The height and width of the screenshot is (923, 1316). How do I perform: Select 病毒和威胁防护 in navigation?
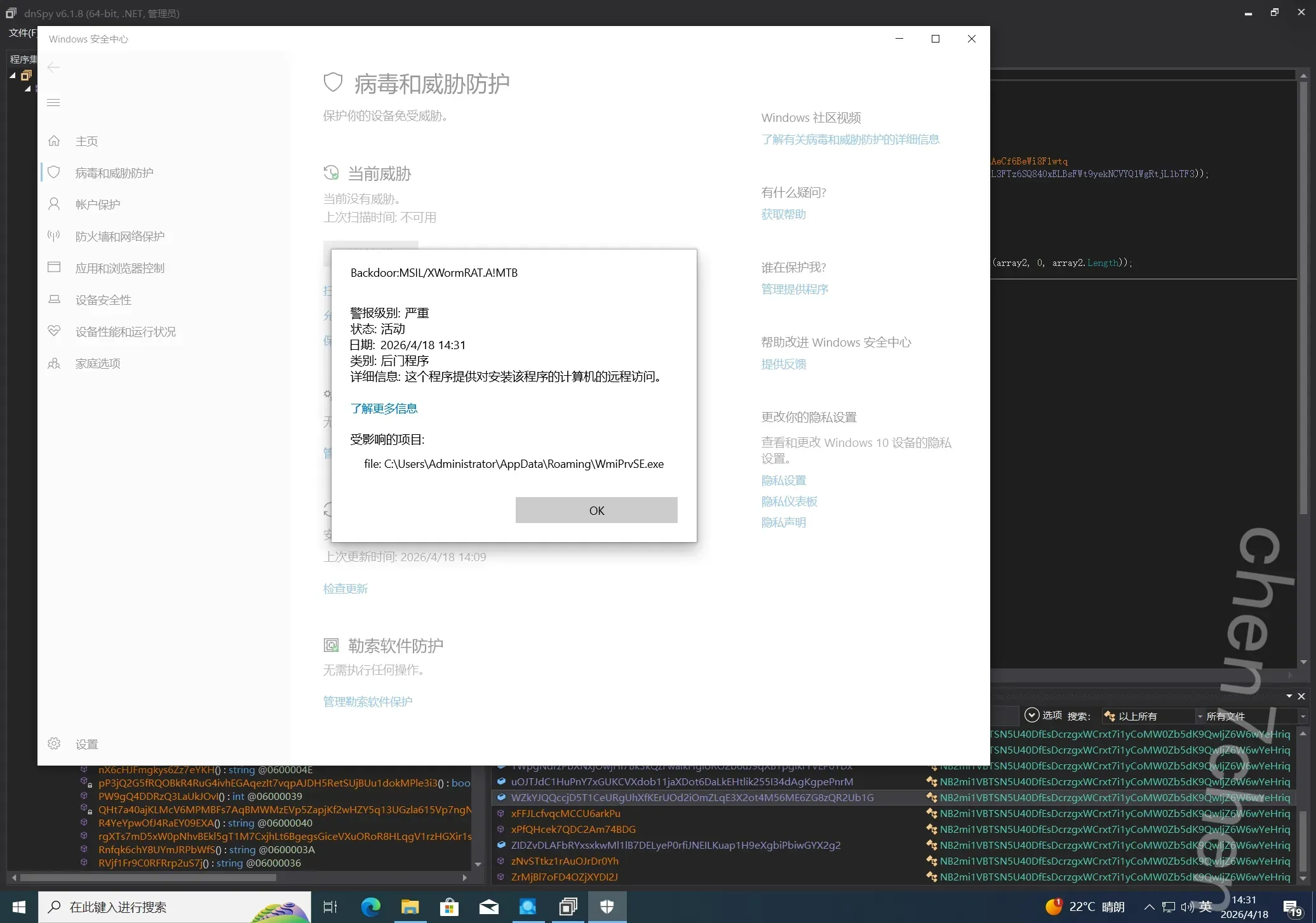(114, 173)
